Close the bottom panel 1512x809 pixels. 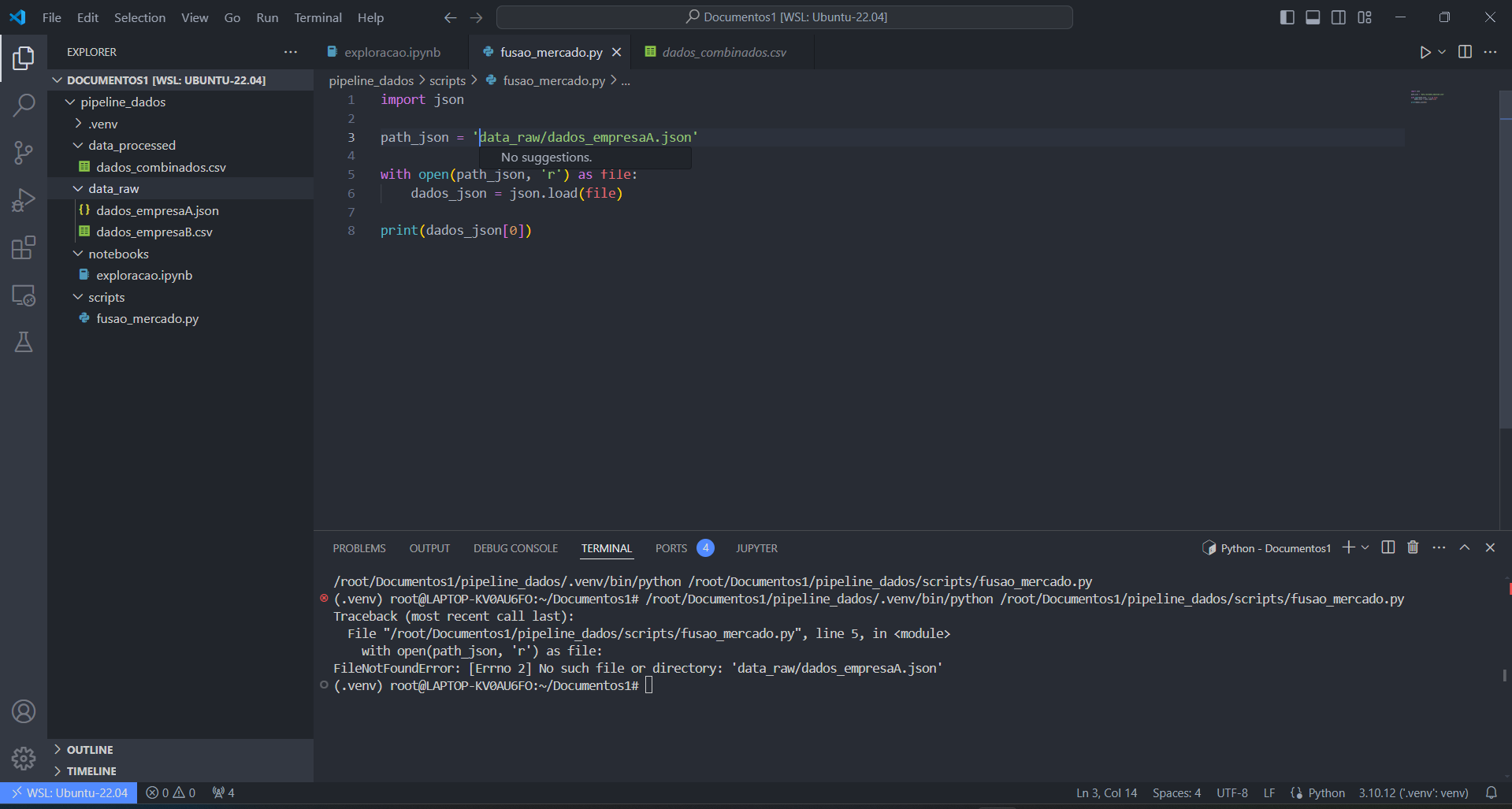pyautogui.click(x=1490, y=547)
